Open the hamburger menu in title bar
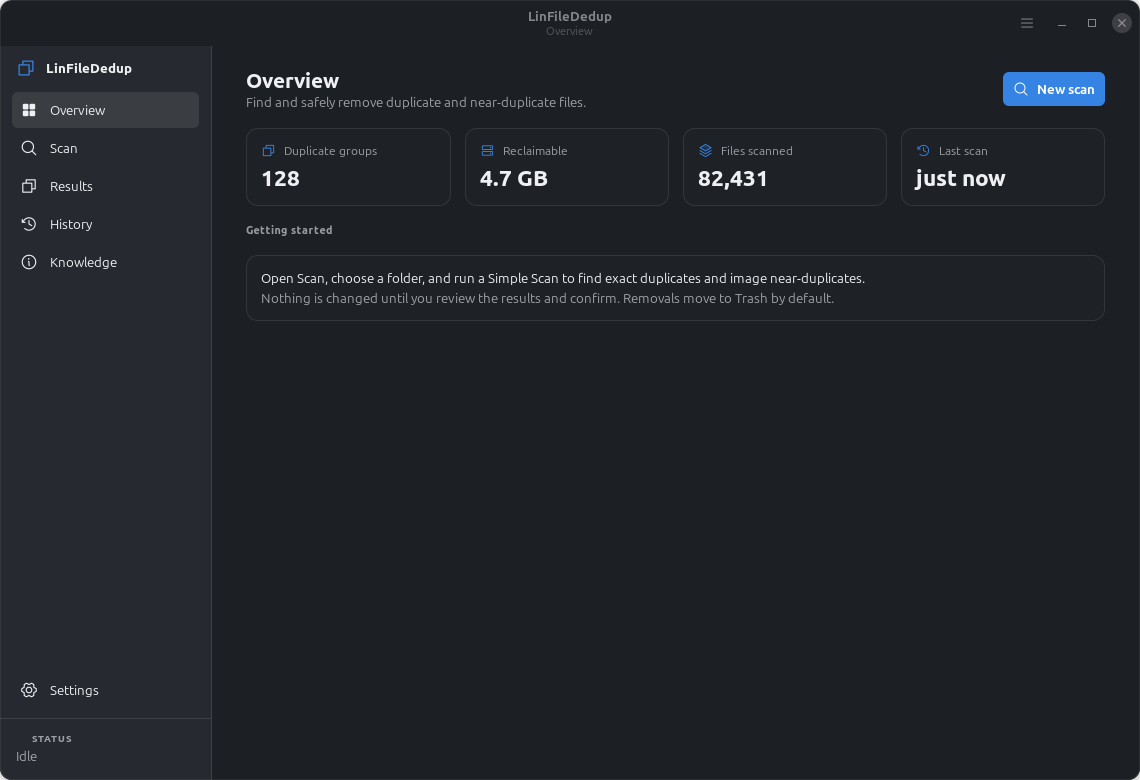This screenshot has width=1140, height=780. (x=1027, y=23)
